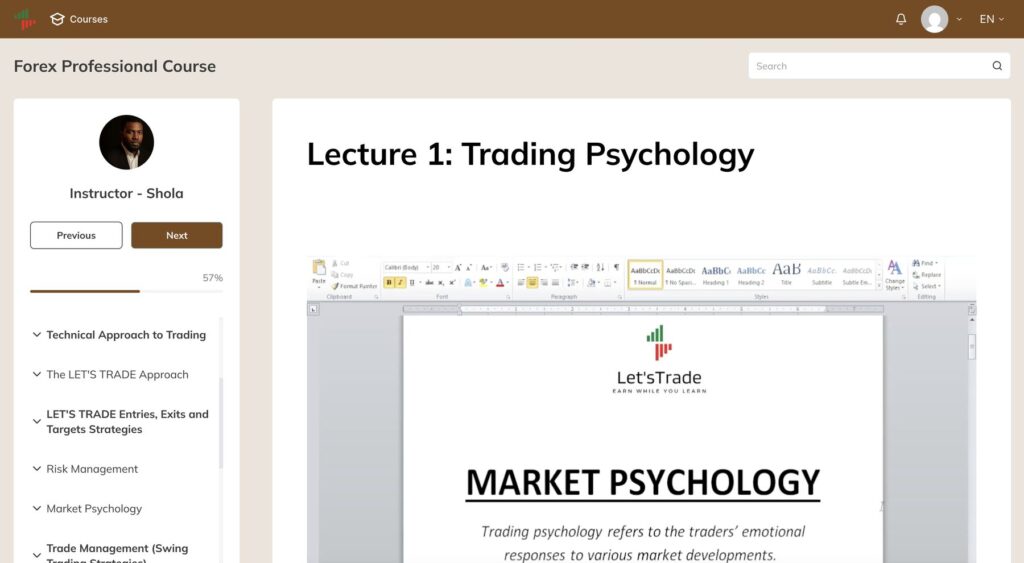This screenshot has width=1024, height=563.
Task: Click the sidebar module list scrollbar
Action: pos(221,423)
